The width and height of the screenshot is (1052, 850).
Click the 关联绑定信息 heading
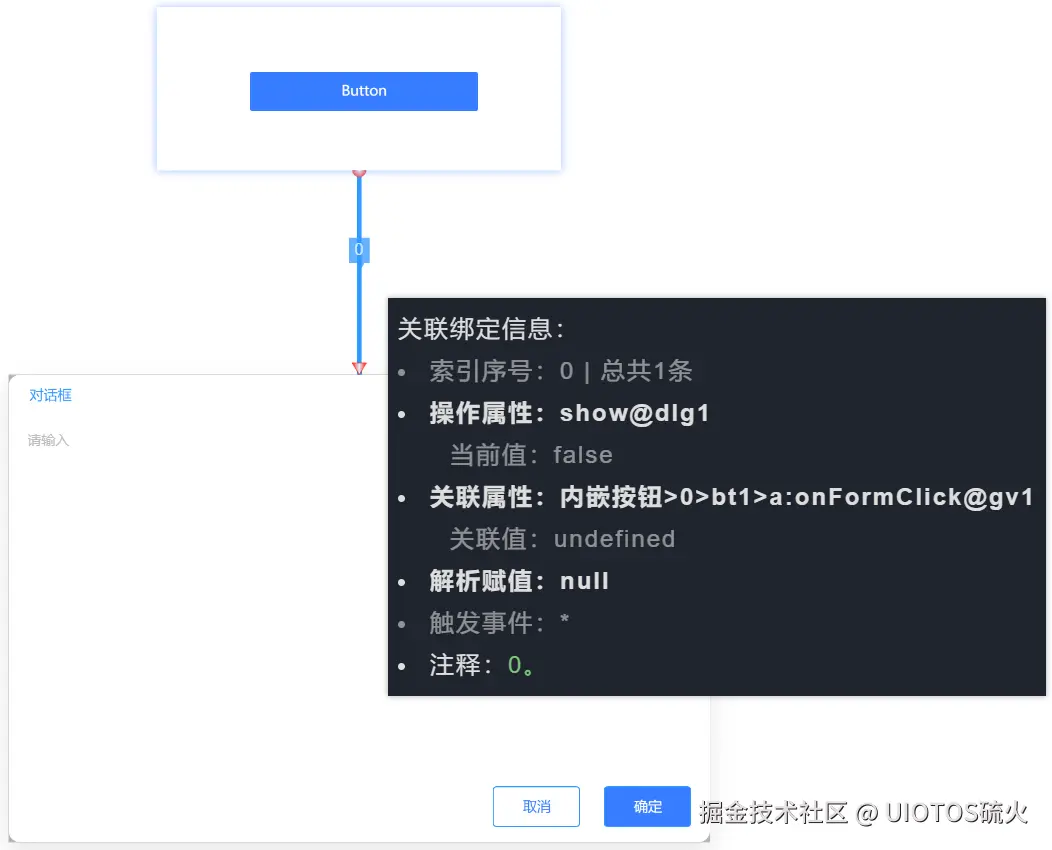point(481,329)
